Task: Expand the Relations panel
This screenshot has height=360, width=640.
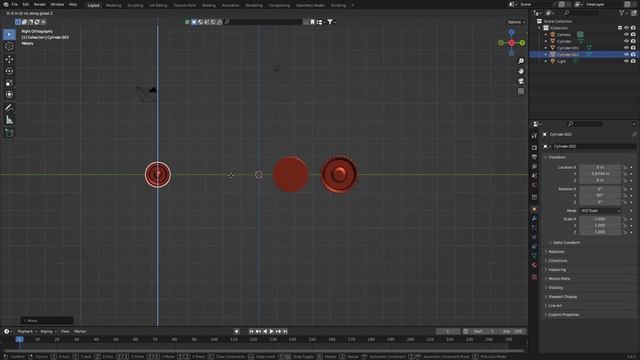Action: point(556,252)
